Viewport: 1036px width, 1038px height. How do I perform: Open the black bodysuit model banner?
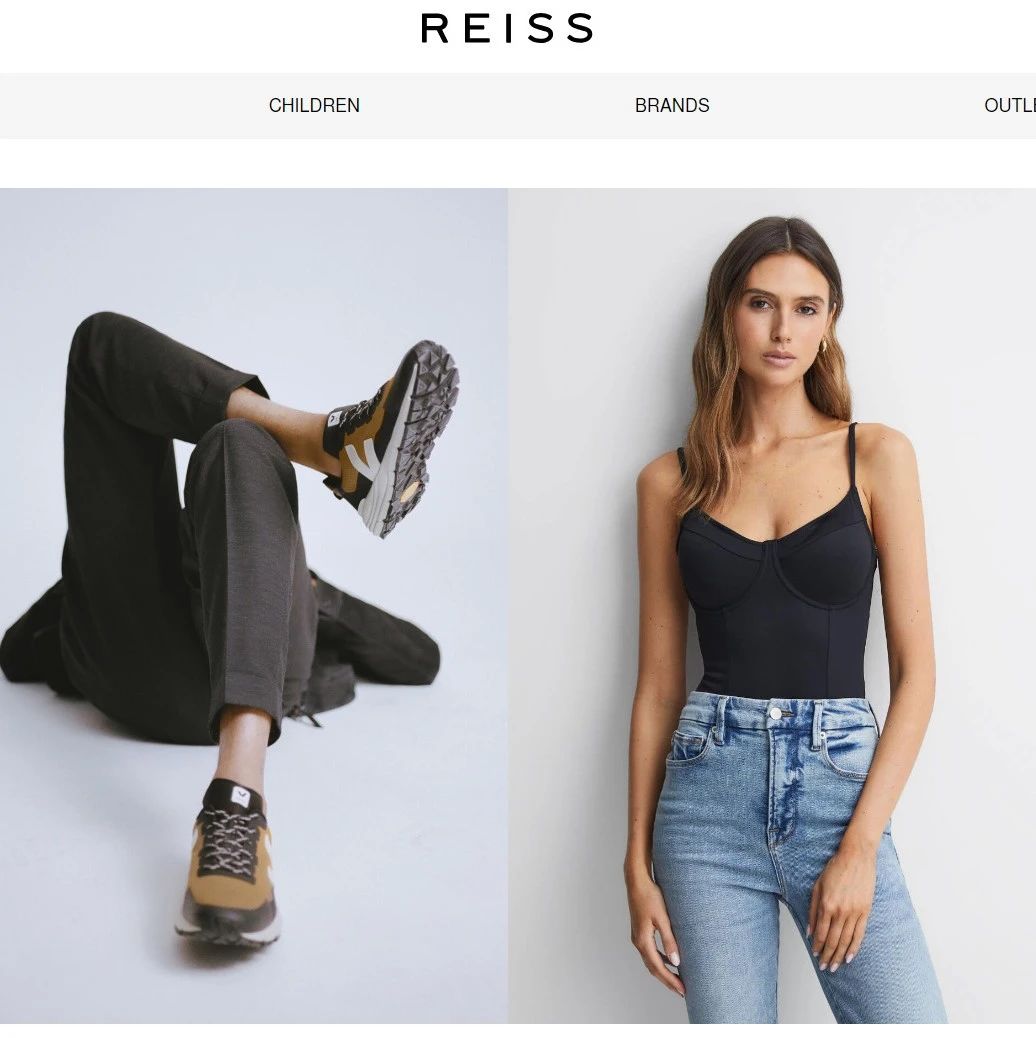click(772, 606)
